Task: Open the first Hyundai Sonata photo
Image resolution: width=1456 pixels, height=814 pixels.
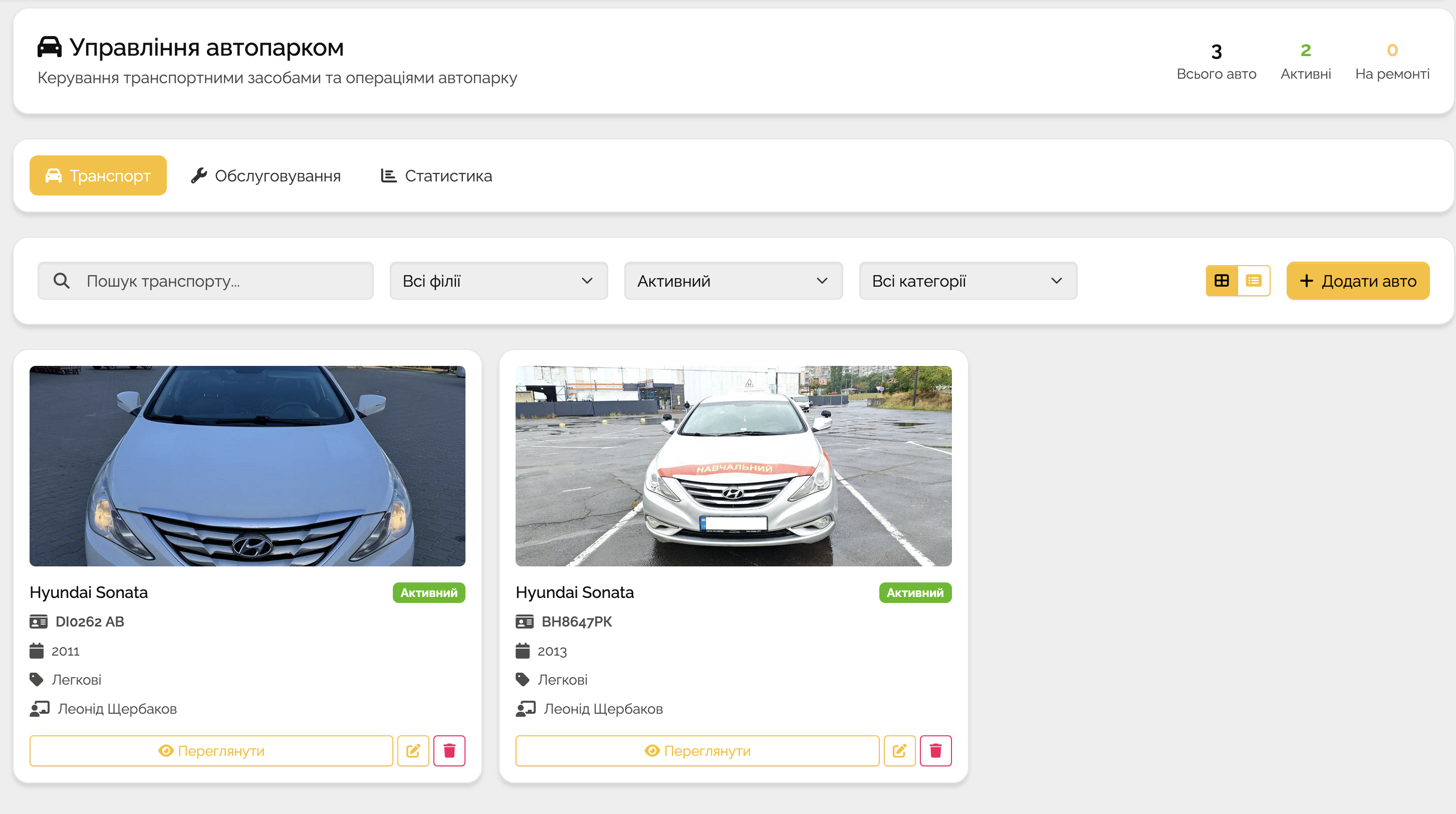Action: point(247,466)
